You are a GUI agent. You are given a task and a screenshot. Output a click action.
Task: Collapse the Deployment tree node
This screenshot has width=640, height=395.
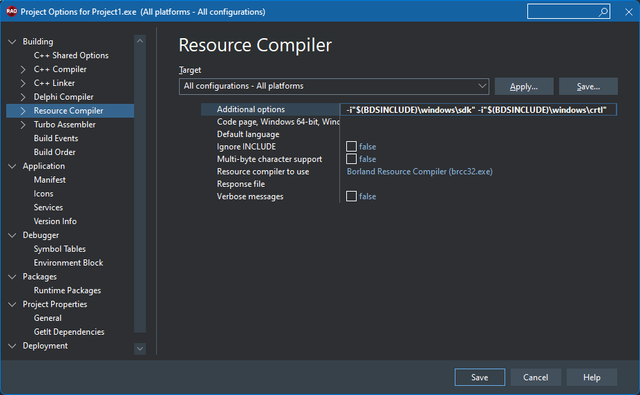click(x=12, y=346)
